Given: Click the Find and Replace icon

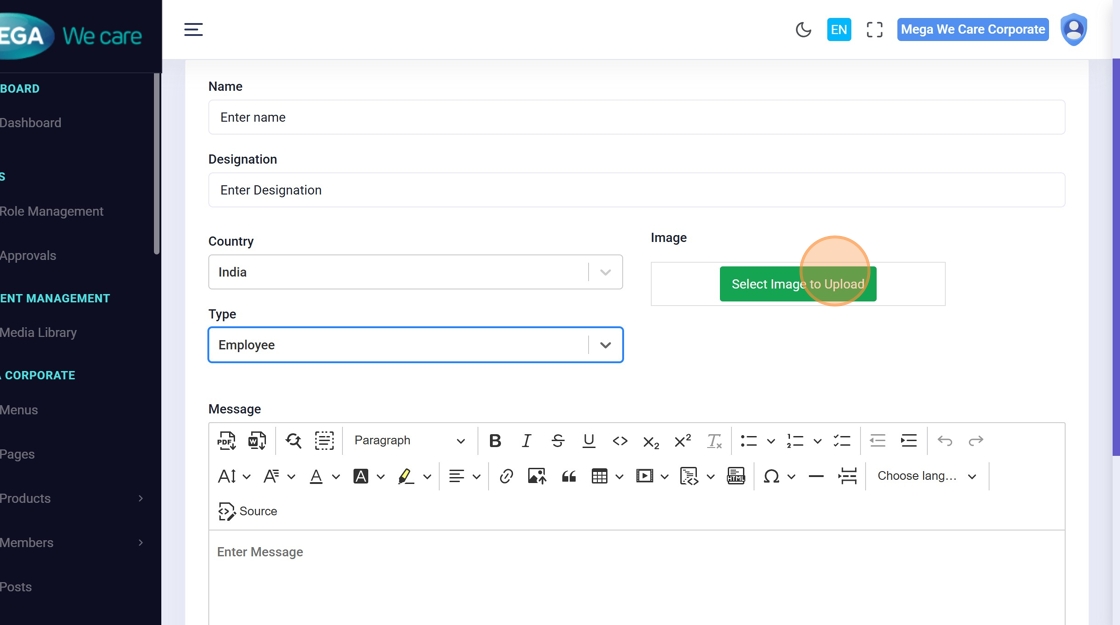Looking at the screenshot, I should (293, 441).
